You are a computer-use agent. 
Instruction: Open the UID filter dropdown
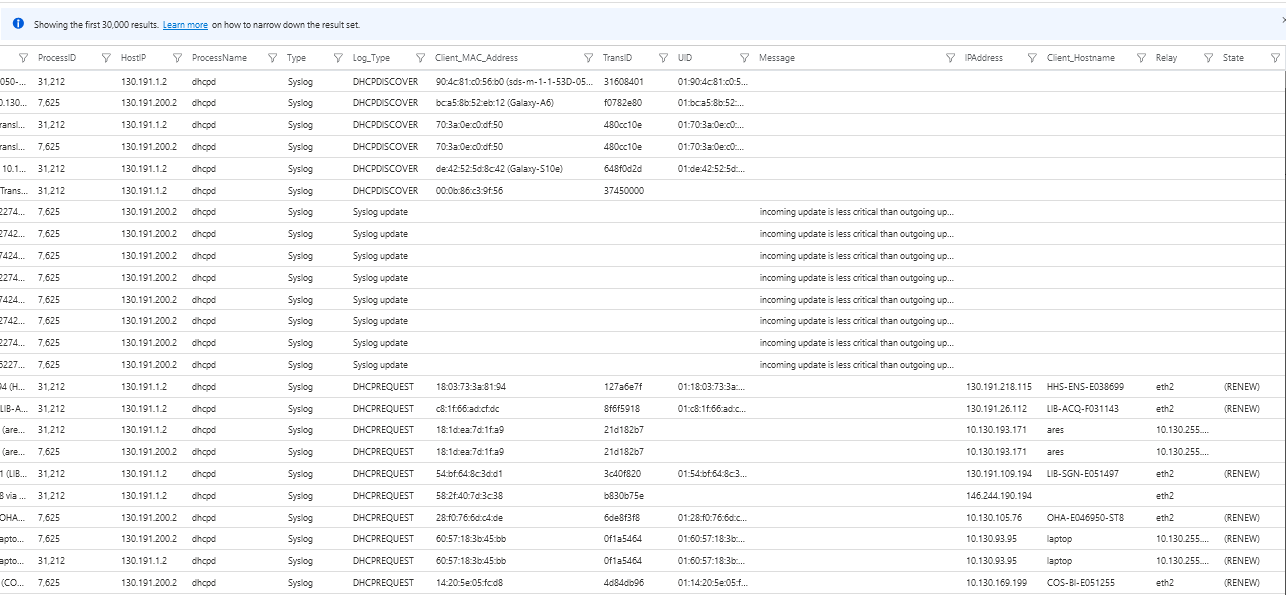[662, 57]
